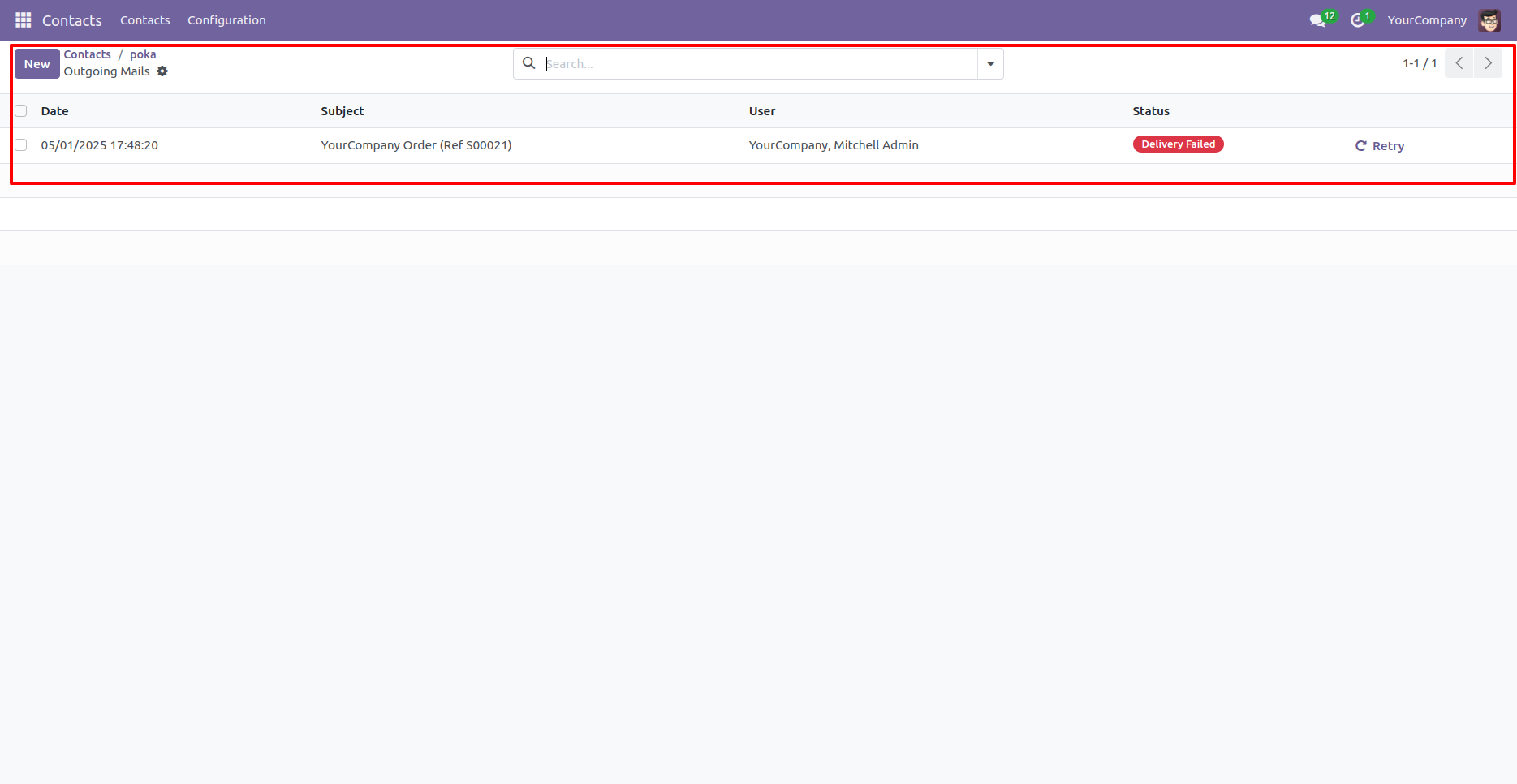Click the Retry refresh icon
Image resolution: width=1517 pixels, height=784 pixels.
coord(1361,145)
